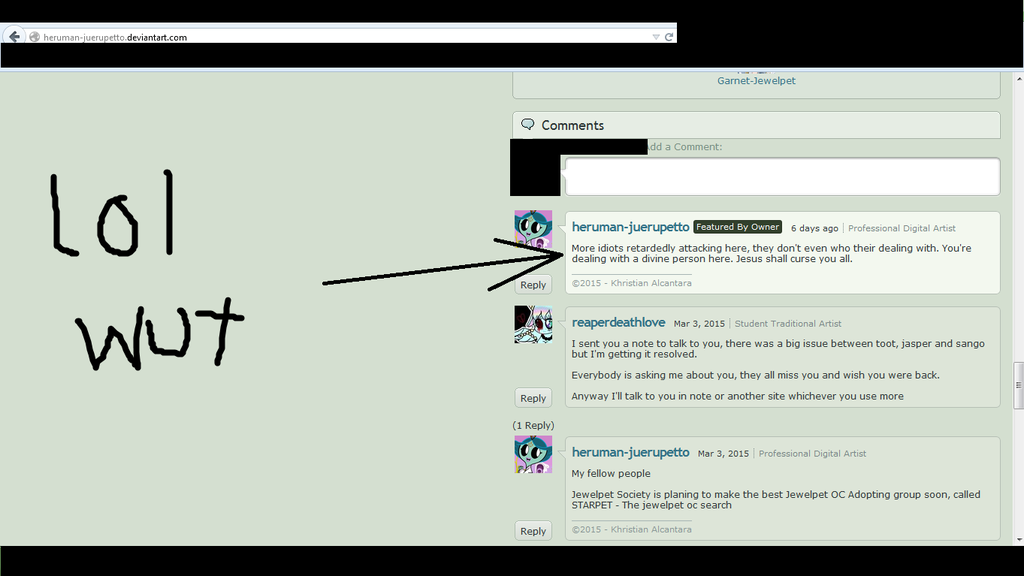Screen dimensions: 1024x576
Task: Expand the (1 Reply) thread link
Action: coord(533,425)
